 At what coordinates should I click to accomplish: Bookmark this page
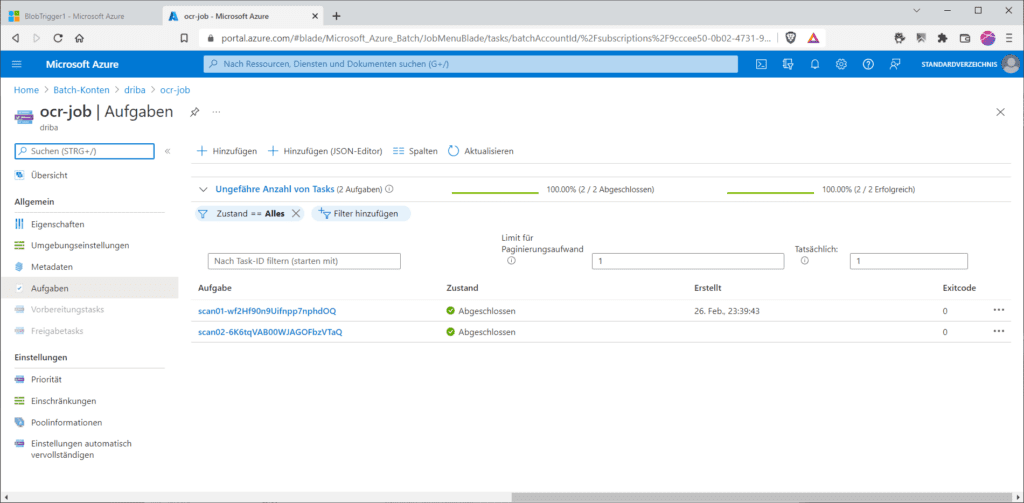(185, 38)
